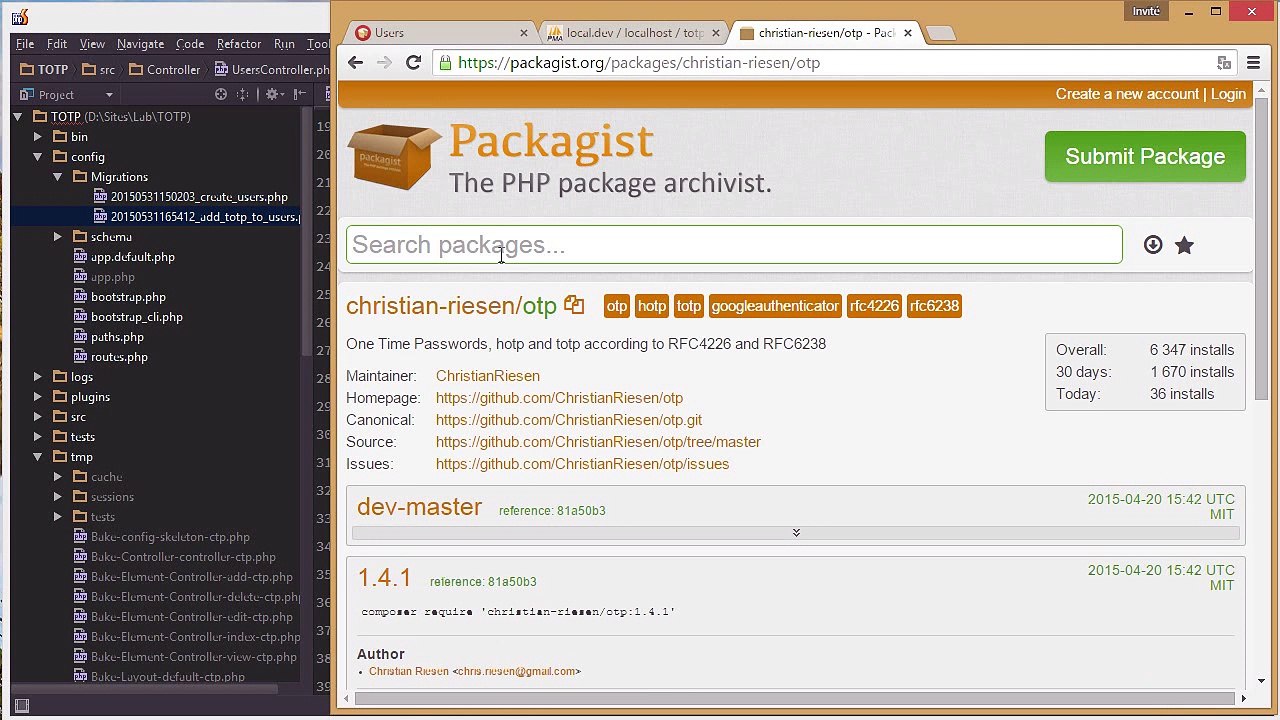Go back in the browser
Screen dimensions: 1280x720
[356, 63]
